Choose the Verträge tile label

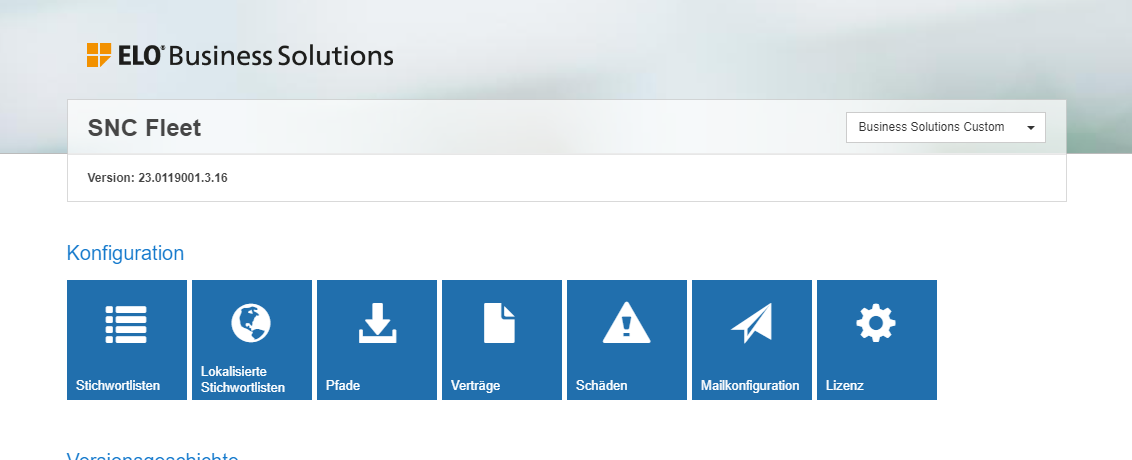click(x=475, y=385)
